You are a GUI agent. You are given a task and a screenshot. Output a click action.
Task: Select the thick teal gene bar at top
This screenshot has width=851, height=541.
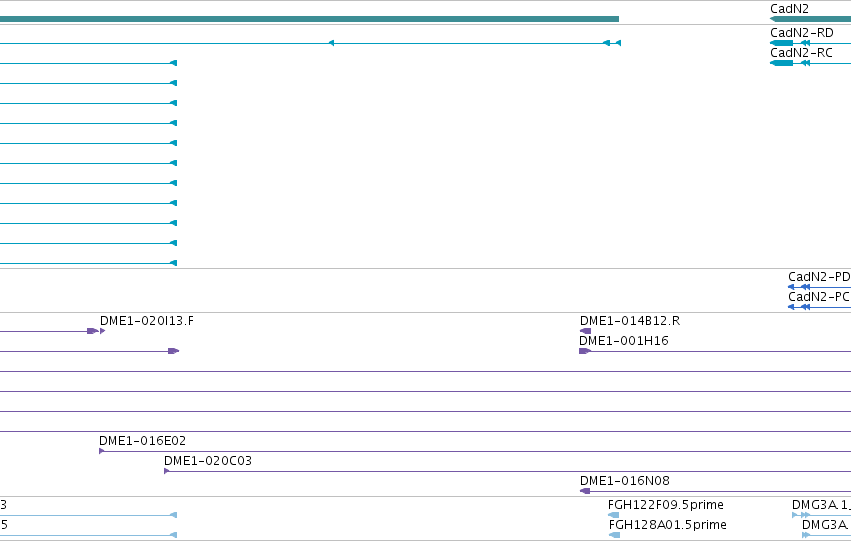coord(309,19)
